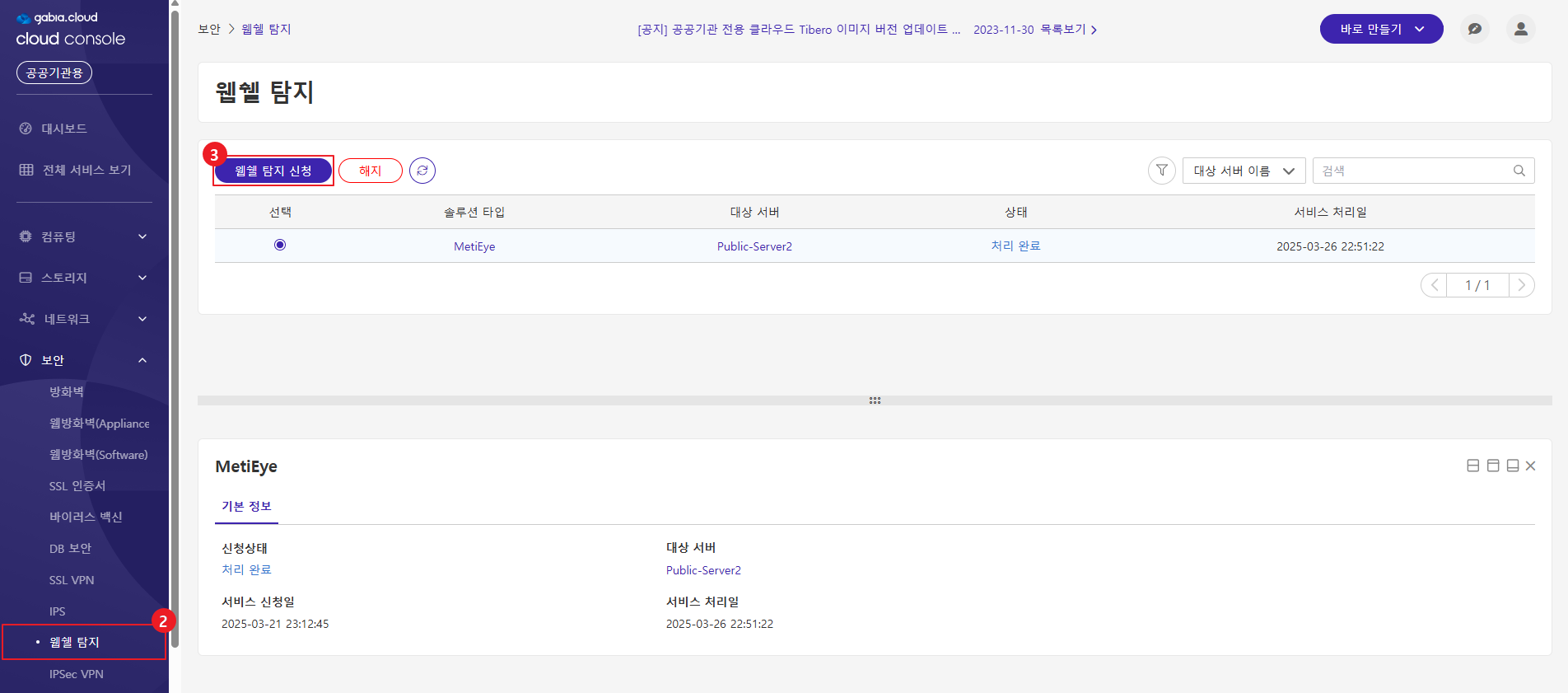The image size is (1568, 693).
Task: Switch detail panel to third layout icon
Action: point(1513,466)
